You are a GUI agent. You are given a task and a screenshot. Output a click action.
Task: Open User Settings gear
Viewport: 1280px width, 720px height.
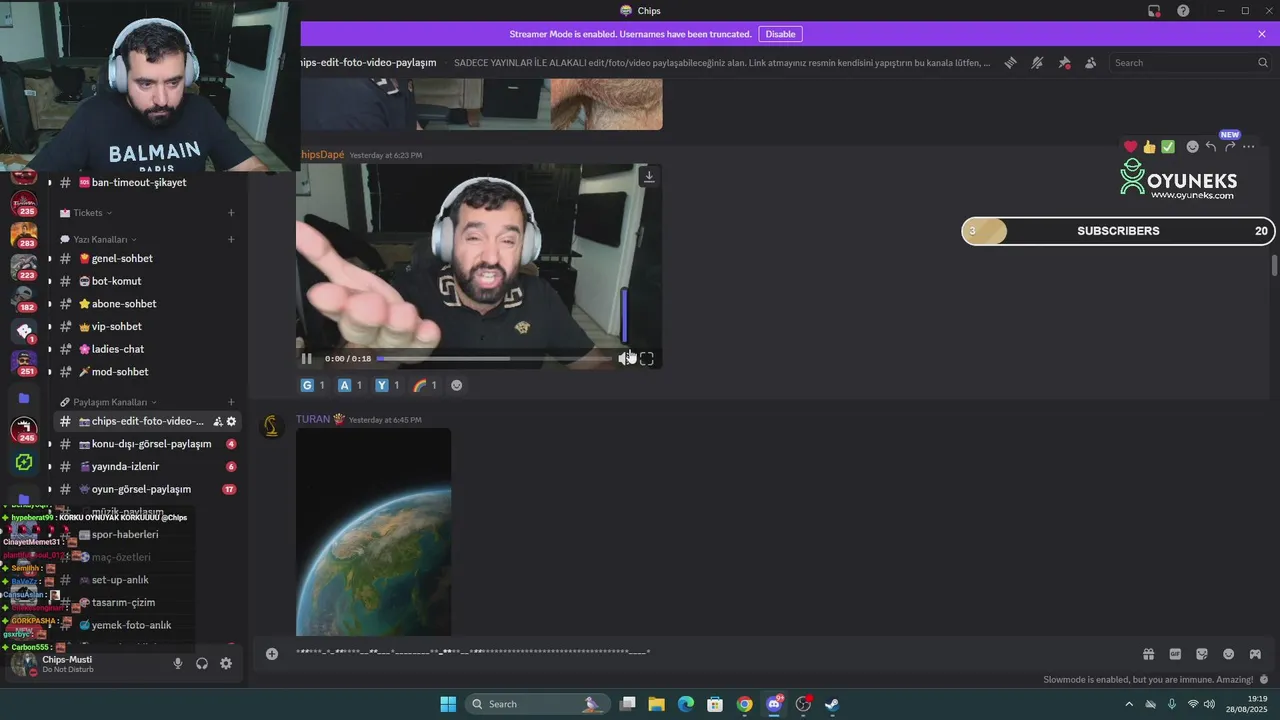(226, 664)
